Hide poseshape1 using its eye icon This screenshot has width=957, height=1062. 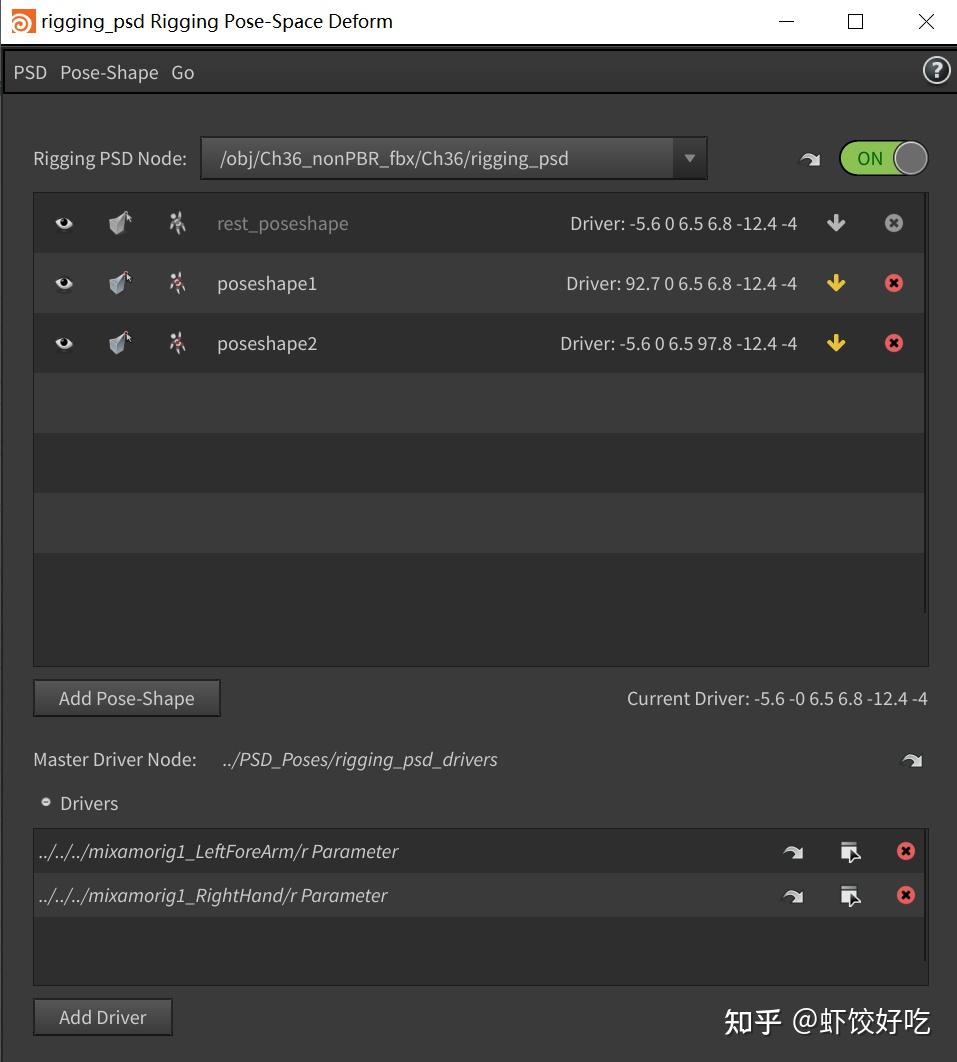(x=64, y=283)
